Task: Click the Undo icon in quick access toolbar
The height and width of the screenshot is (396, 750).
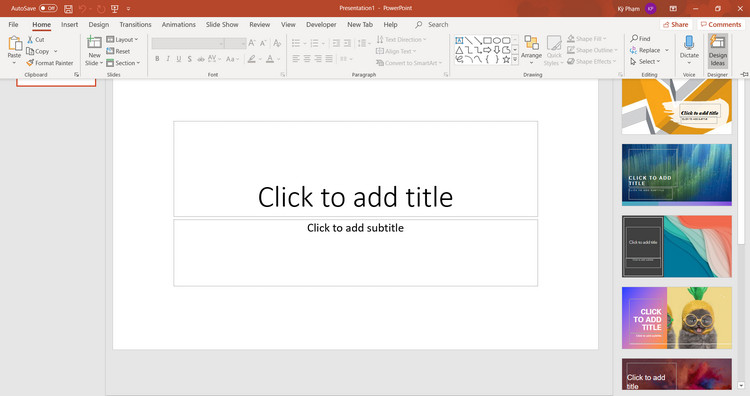Action: coord(82,9)
